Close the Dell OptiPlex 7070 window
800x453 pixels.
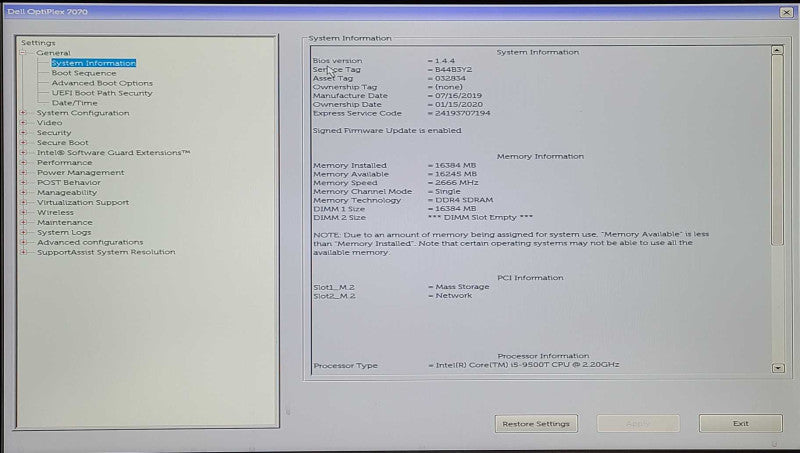(786, 12)
